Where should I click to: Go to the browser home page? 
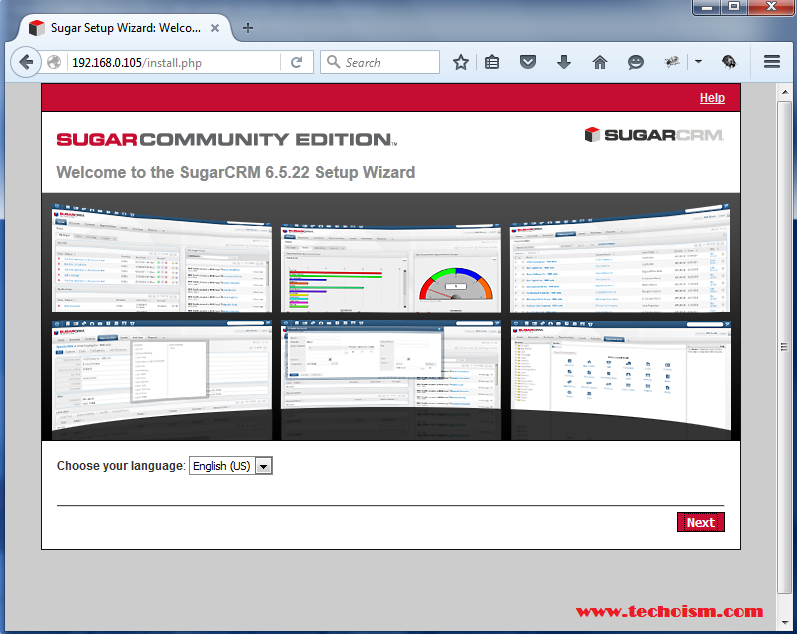(600, 63)
